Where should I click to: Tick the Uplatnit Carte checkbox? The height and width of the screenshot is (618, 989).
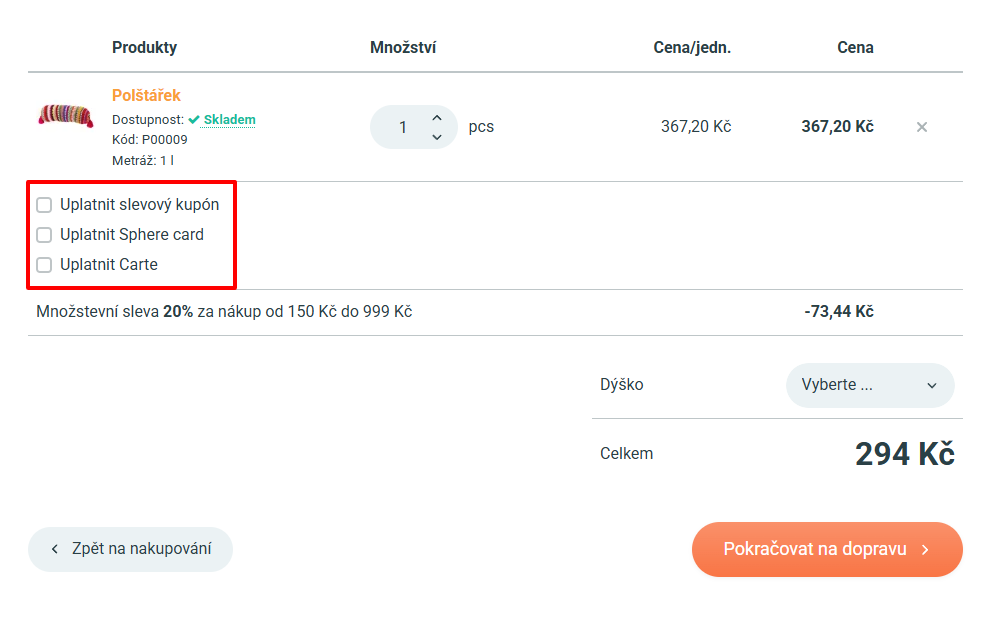coord(44,265)
